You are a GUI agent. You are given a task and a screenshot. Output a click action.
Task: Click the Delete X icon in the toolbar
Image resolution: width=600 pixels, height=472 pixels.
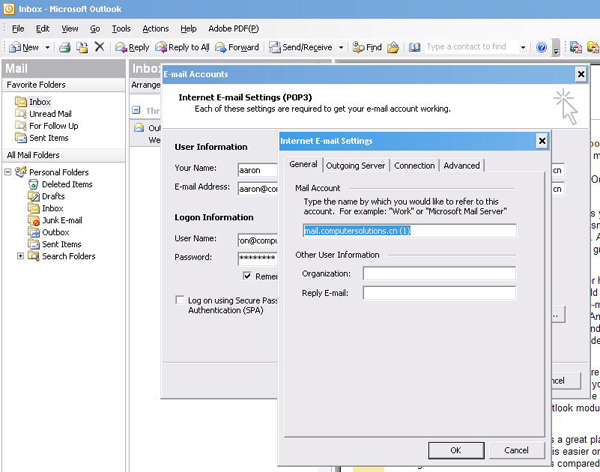point(99,47)
